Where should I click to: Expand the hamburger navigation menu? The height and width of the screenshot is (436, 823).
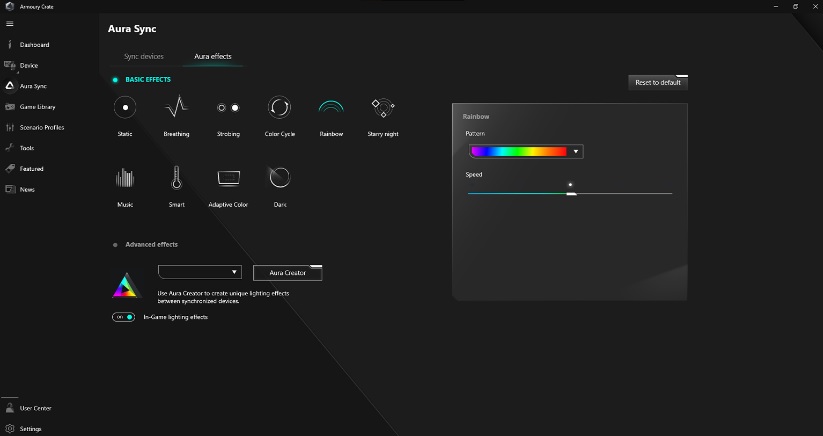tap(9, 23)
